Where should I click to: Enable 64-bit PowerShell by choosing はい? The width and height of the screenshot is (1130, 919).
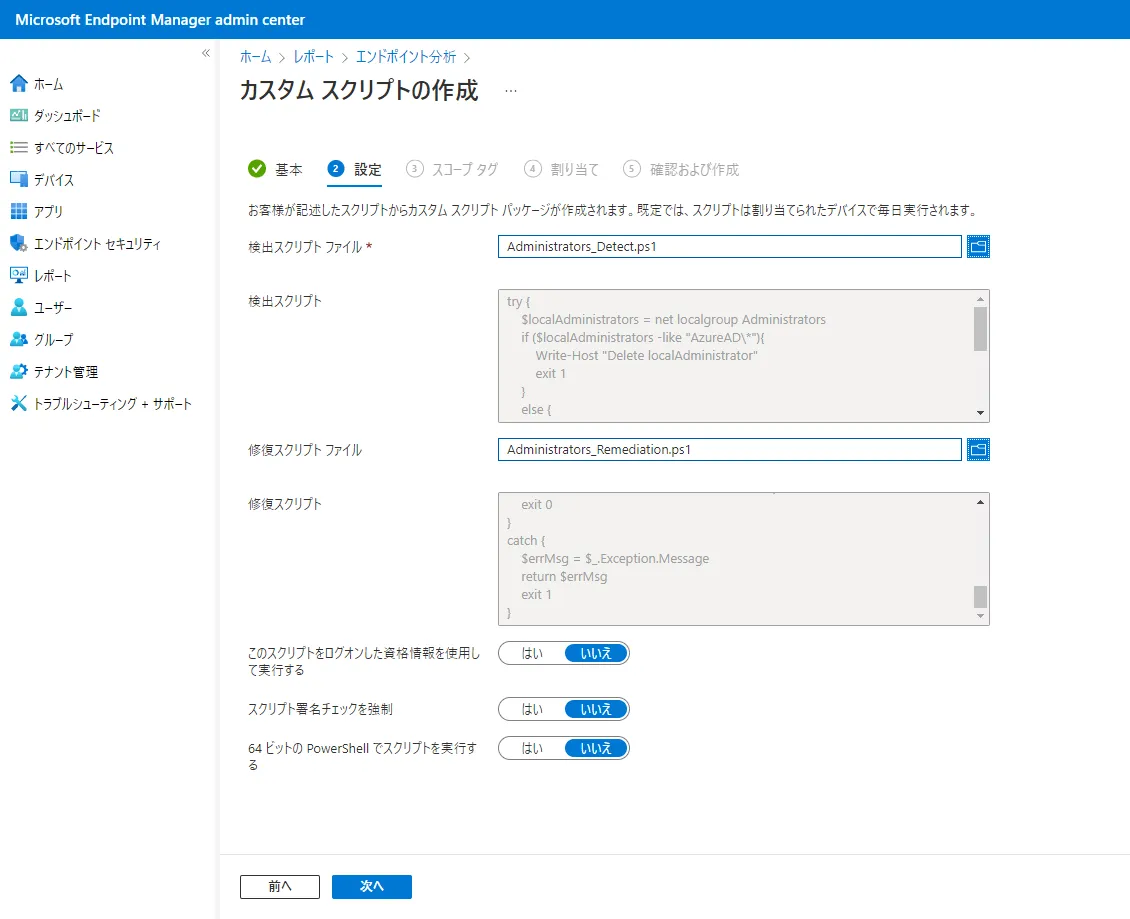coord(532,748)
